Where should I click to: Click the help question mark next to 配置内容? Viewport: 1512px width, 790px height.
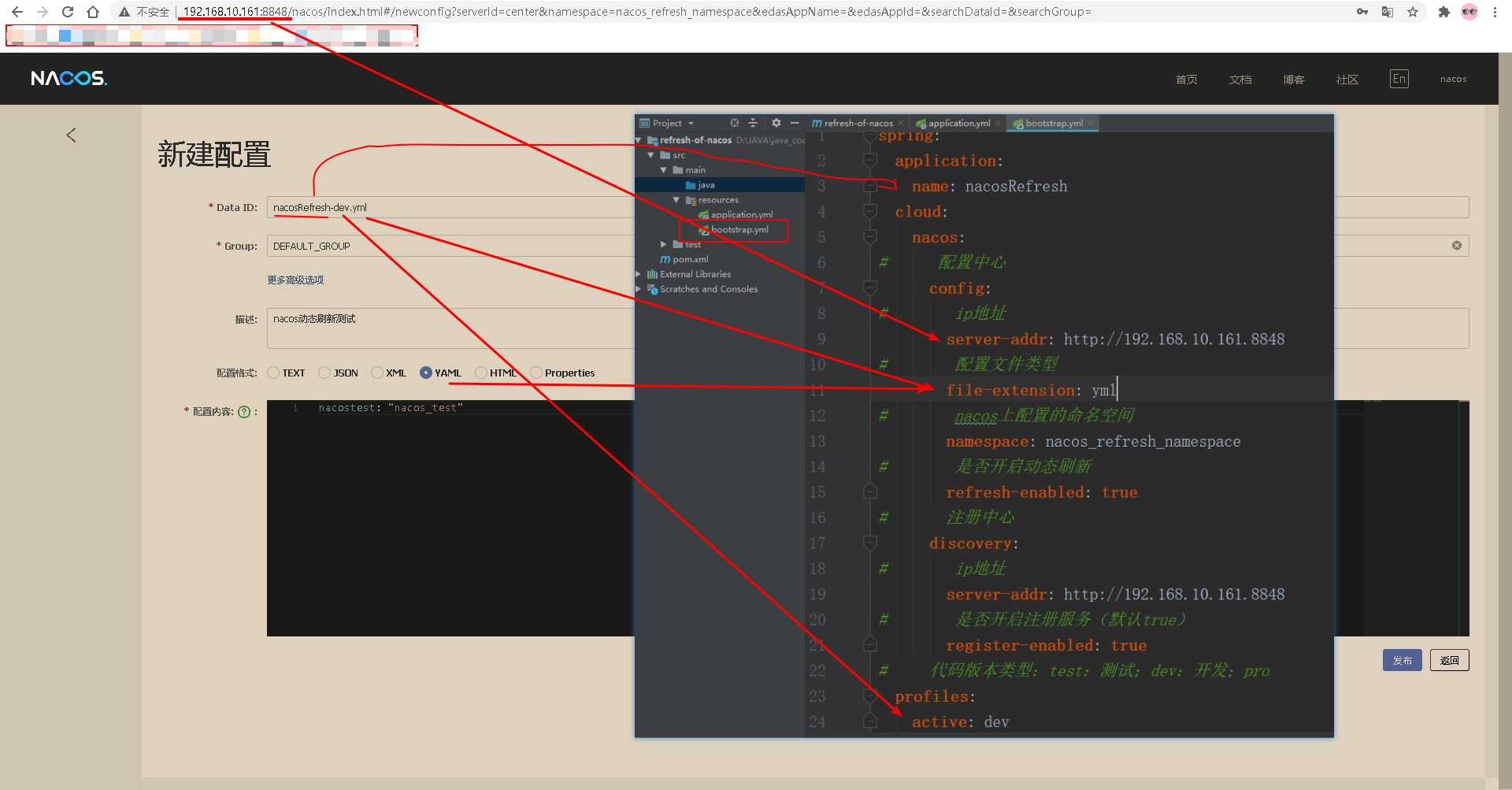244,411
